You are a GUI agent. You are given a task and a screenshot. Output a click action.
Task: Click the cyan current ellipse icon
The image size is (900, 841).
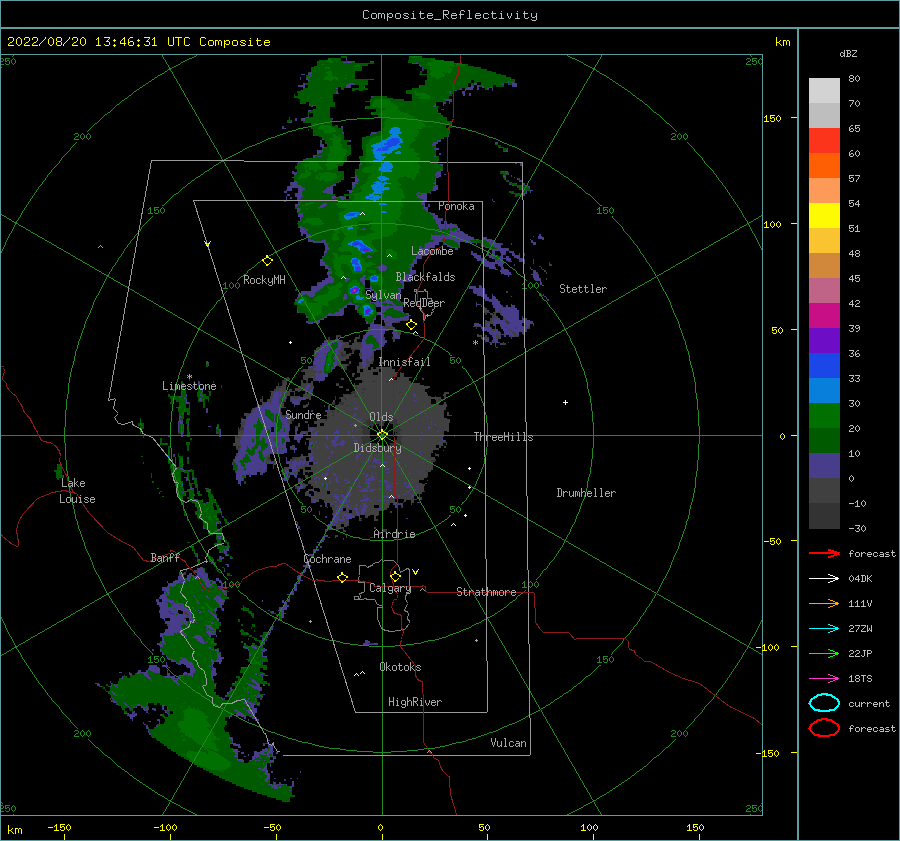click(x=824, y=703)
